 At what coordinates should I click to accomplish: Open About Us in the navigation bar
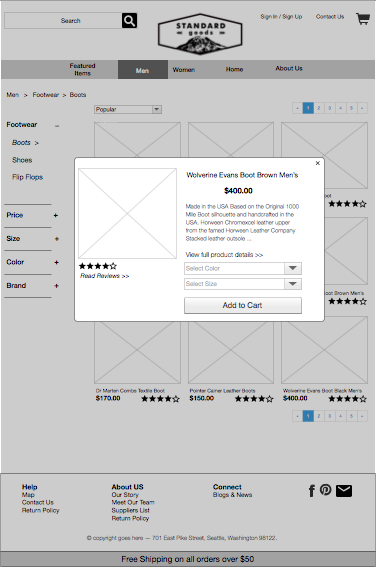289,68
